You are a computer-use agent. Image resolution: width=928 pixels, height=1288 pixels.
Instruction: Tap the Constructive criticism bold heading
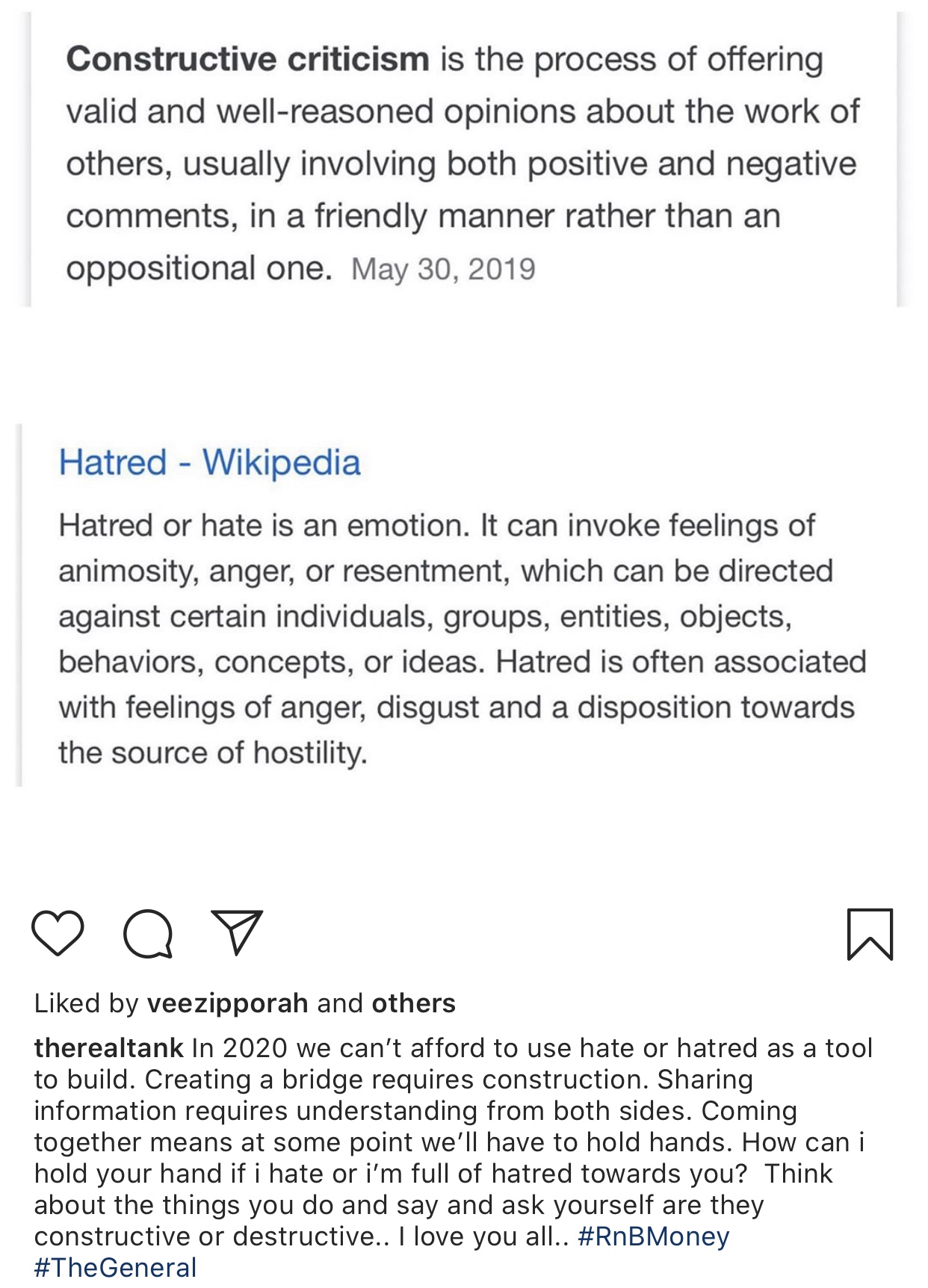point(248,59)
